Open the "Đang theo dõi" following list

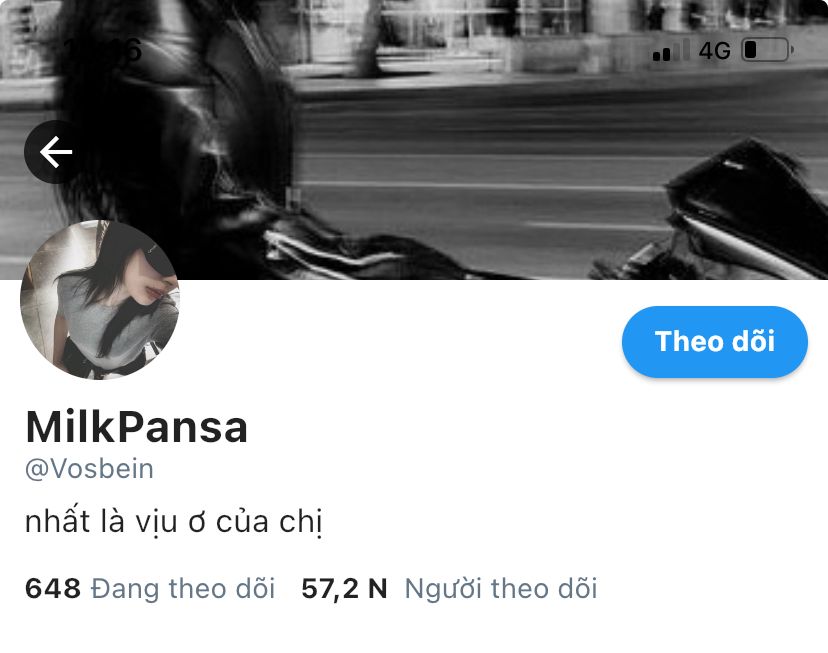183,589
